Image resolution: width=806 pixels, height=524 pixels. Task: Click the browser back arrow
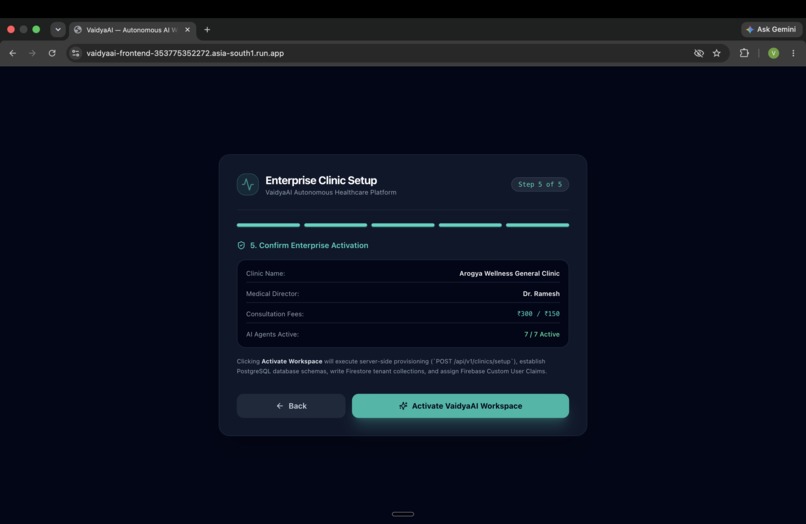[13, 53]
